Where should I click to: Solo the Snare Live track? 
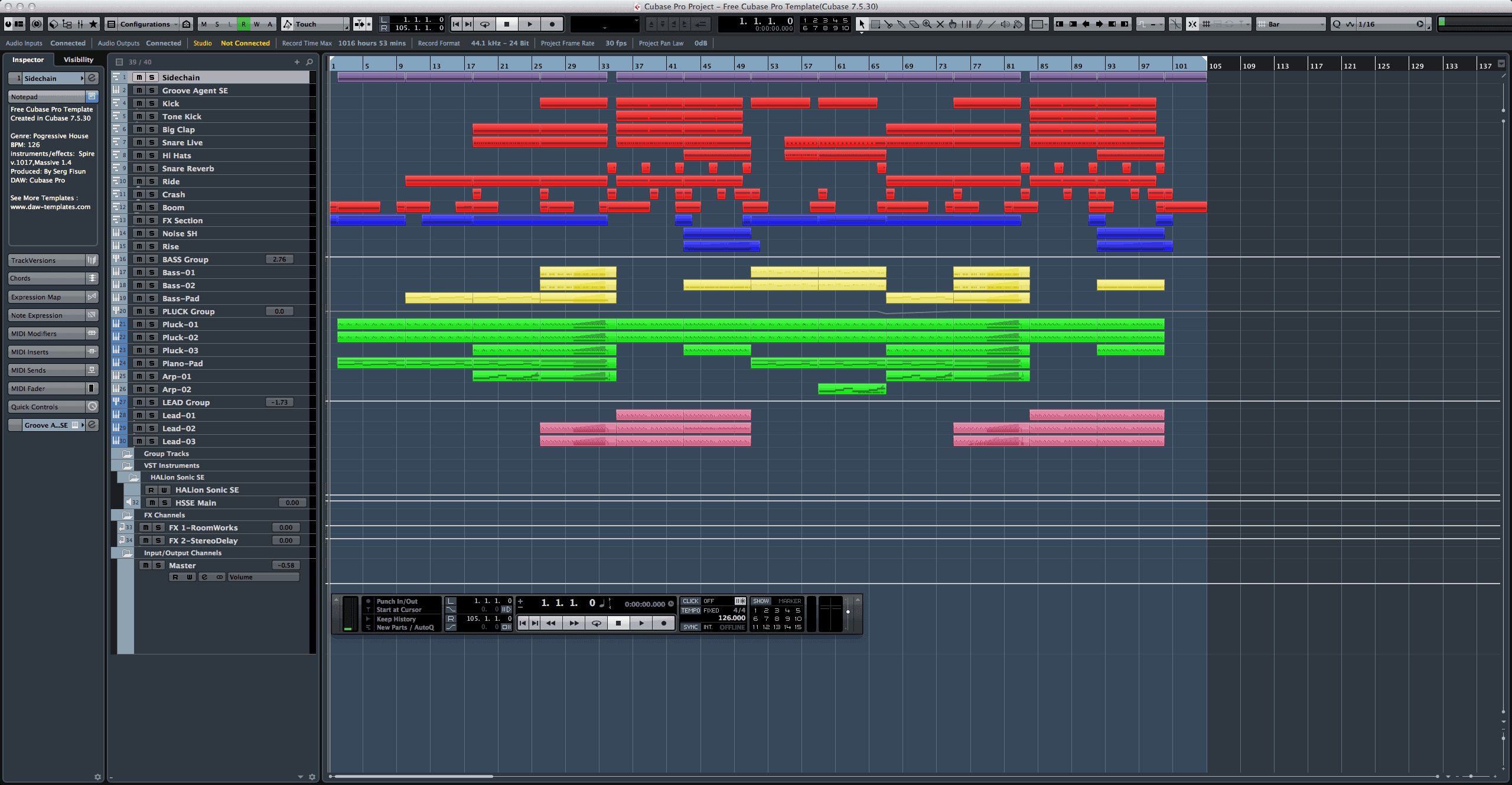[152, 142]
